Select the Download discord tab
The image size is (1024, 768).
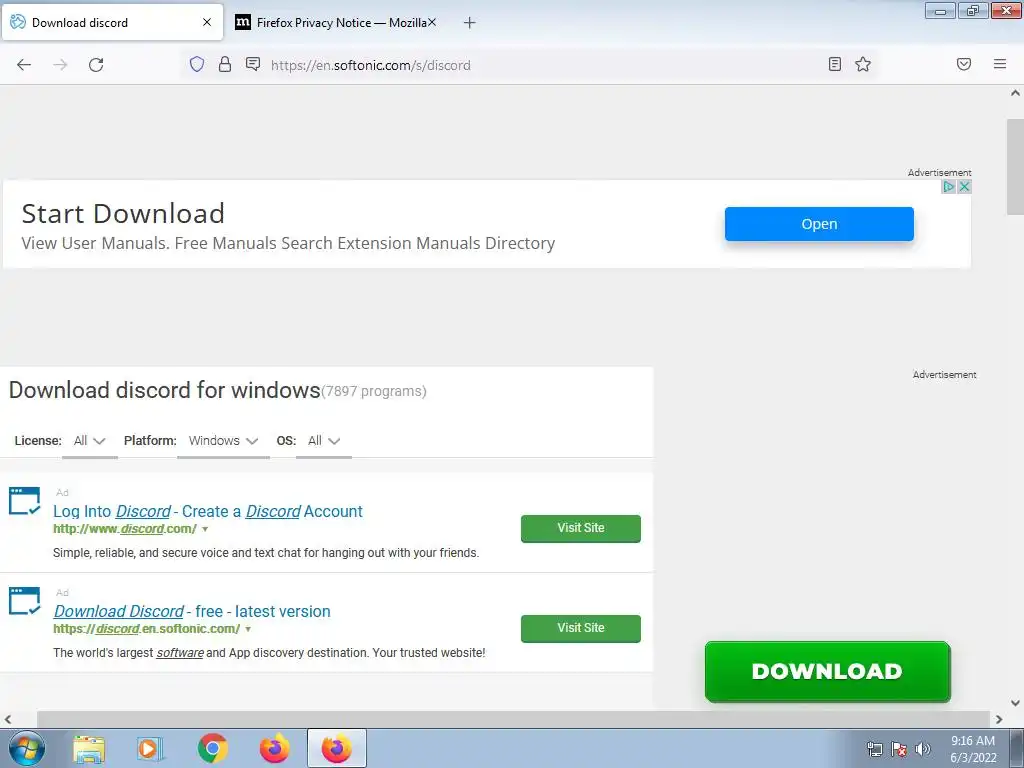click(112, 23)
